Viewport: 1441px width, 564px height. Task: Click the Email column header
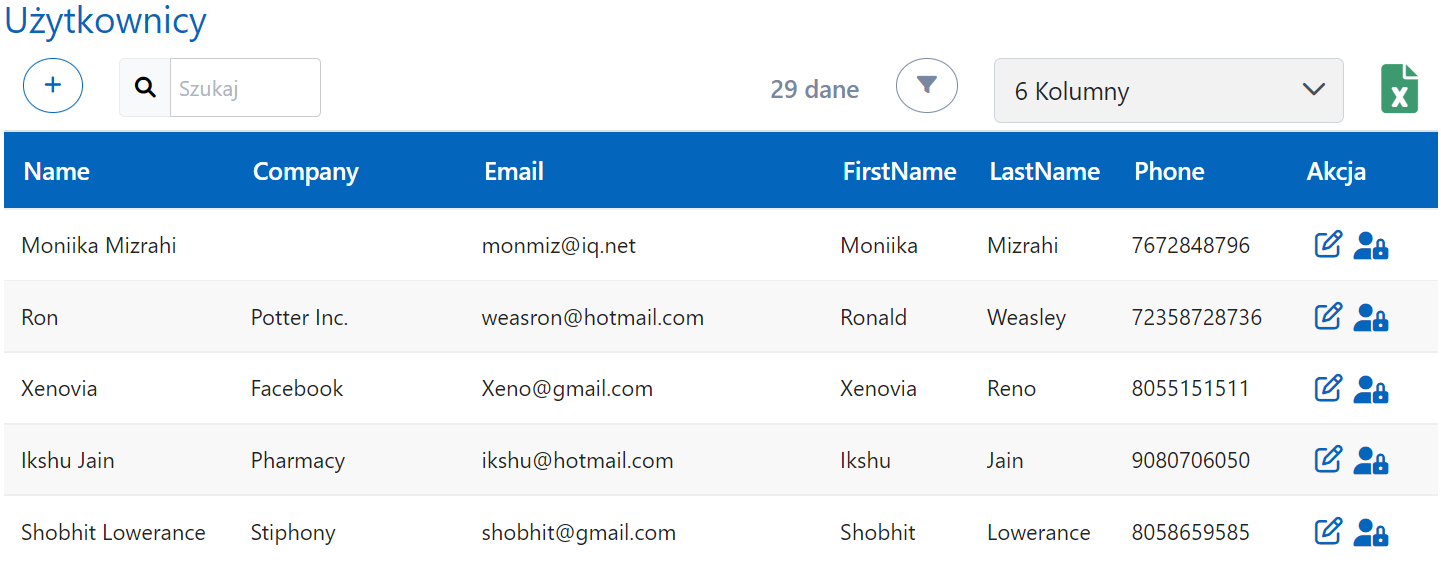point(513,171)
